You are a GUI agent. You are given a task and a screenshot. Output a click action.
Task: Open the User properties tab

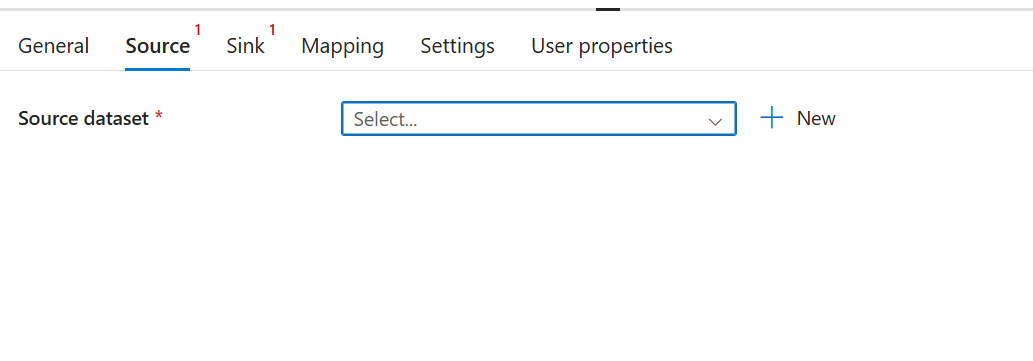601,46
